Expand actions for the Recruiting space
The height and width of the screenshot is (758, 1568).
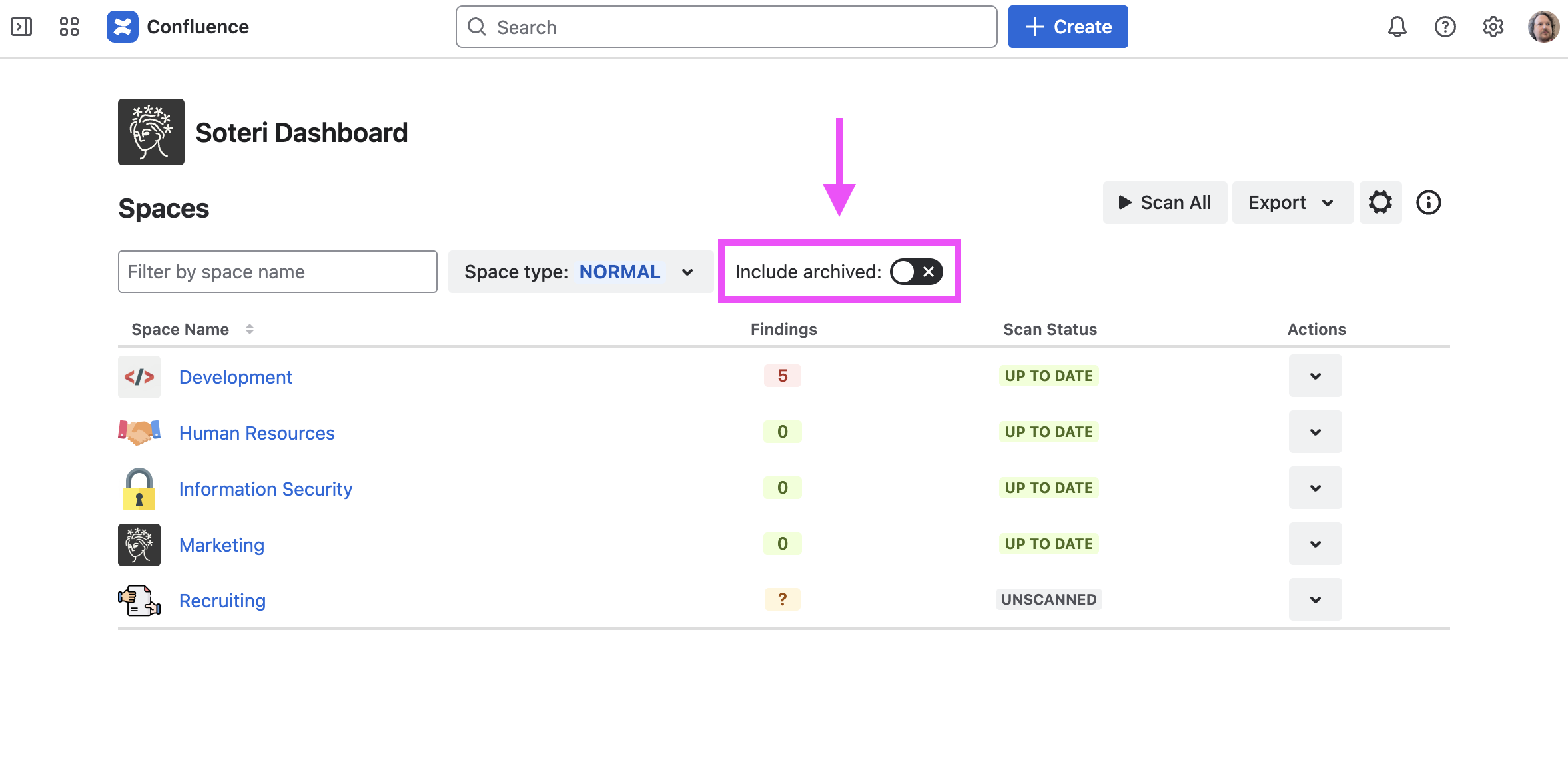[x=1315, y=600]
